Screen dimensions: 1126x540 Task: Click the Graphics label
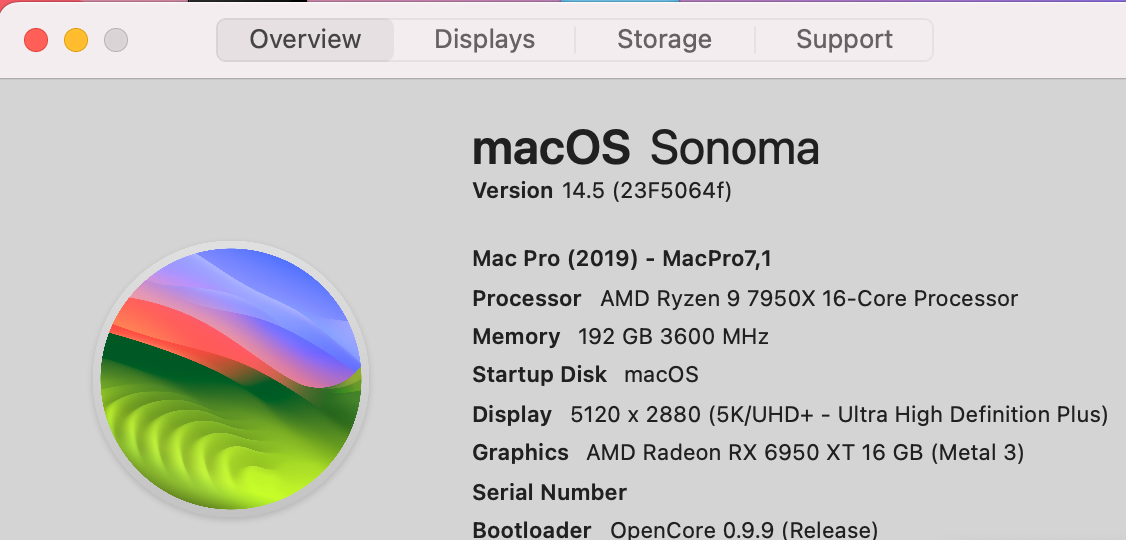pos(520,452)
